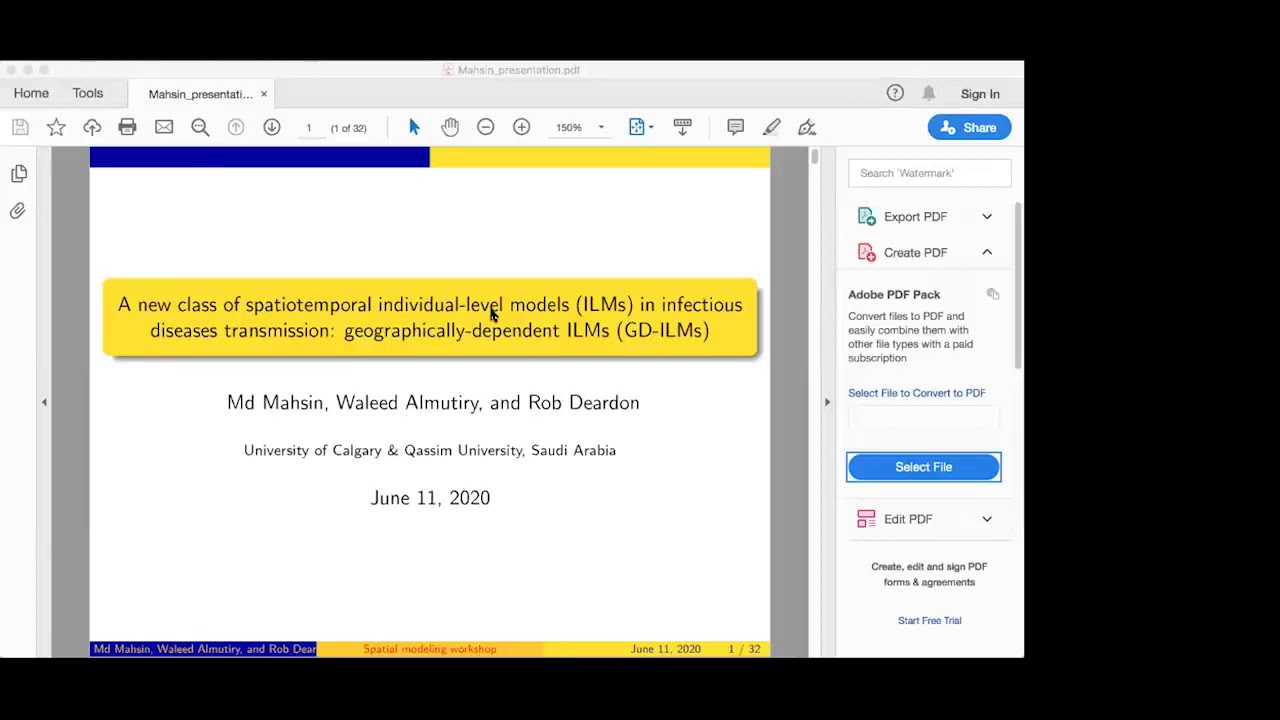
Task: Select the highlighter pen tool
Action: click(x=772, y=127)
